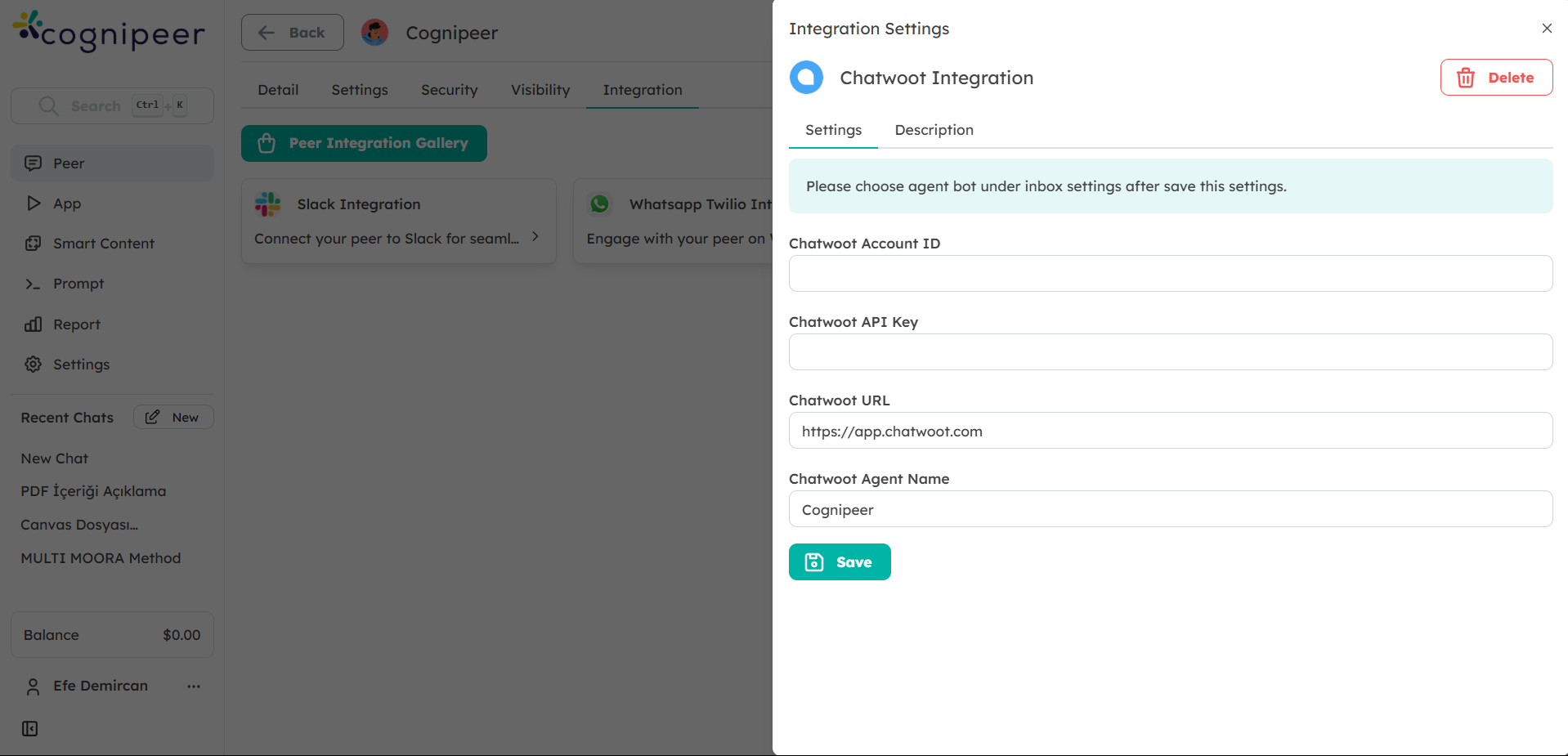Delete the Chatwoot integration
The width and height of the screenshot is (1568, 756).
(1495, 78)
